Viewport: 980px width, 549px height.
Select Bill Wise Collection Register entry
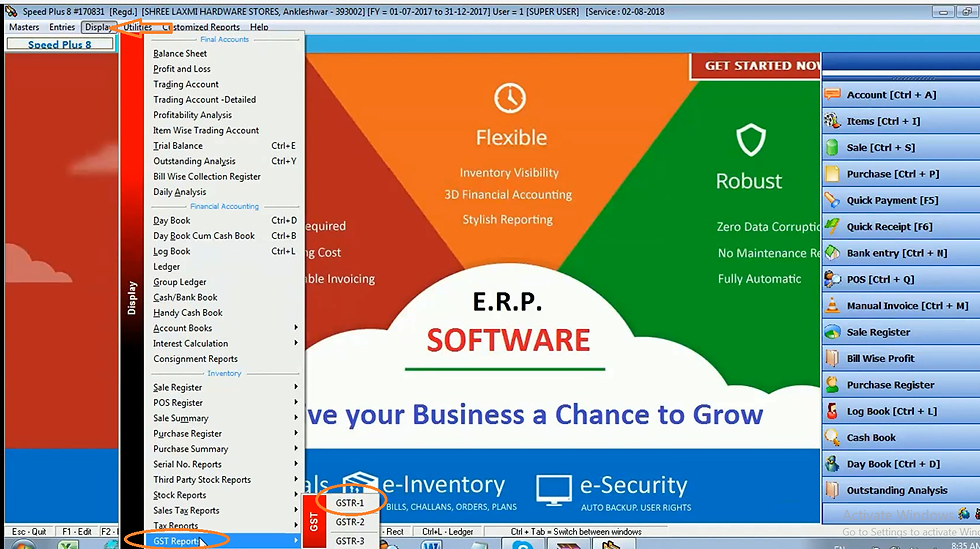pyautogui.click(x=207, y=177)
